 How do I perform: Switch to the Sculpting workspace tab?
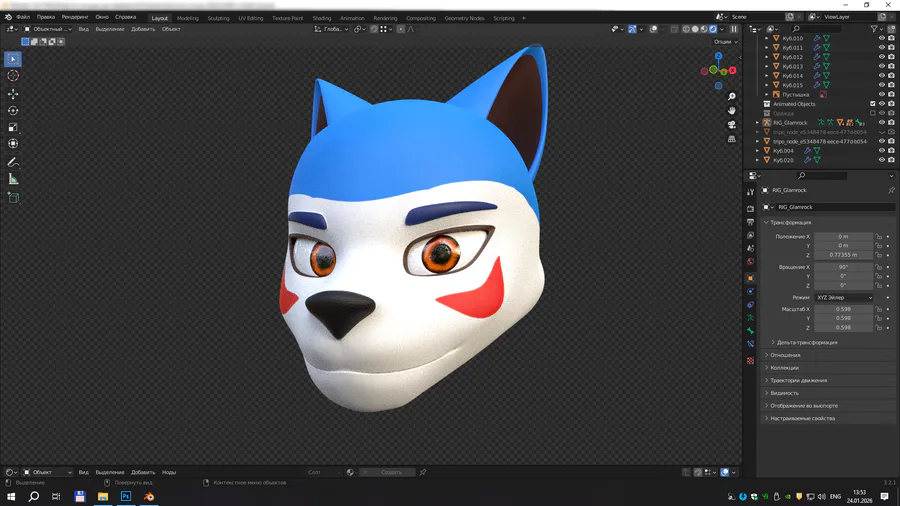(218, 18)
